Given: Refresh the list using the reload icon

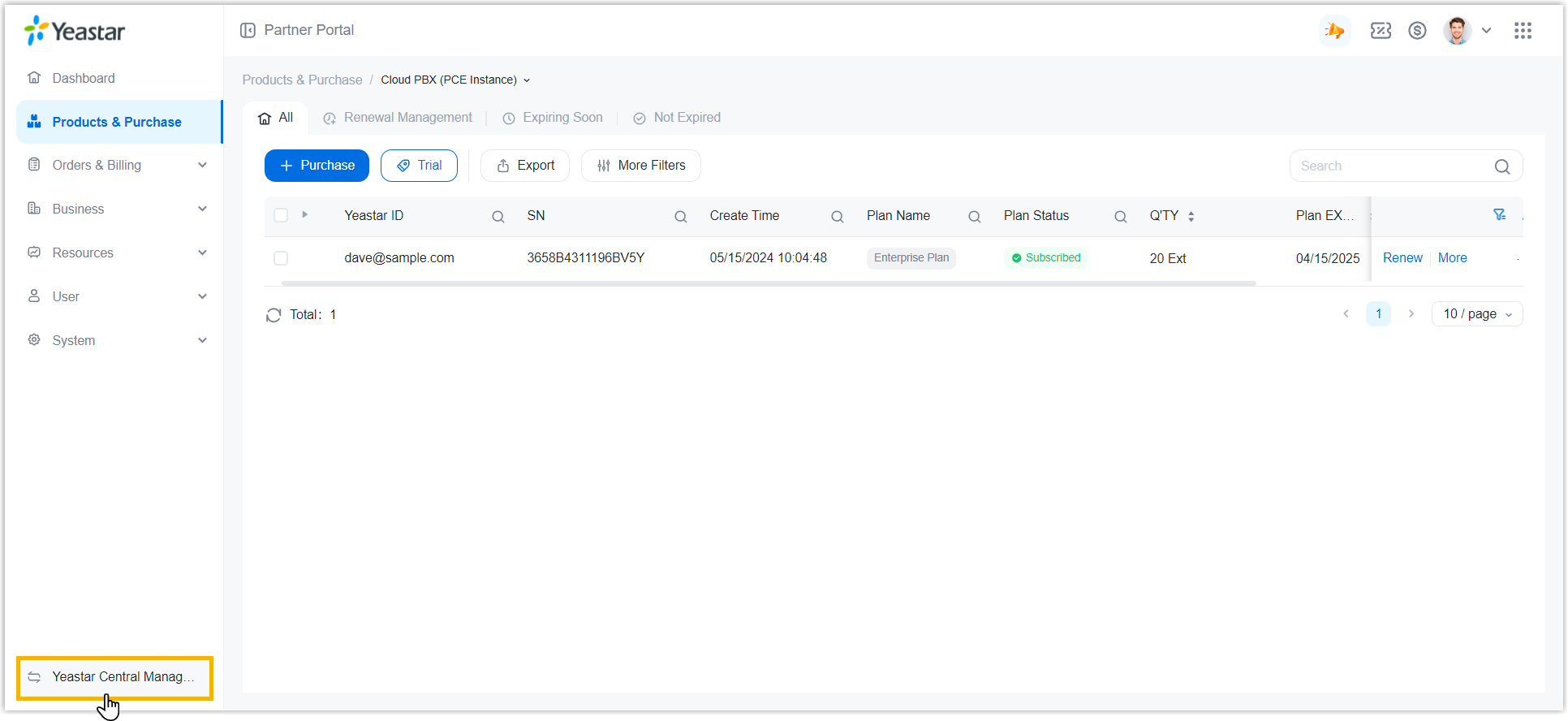Looking at the screenshot, I should 274,315.
